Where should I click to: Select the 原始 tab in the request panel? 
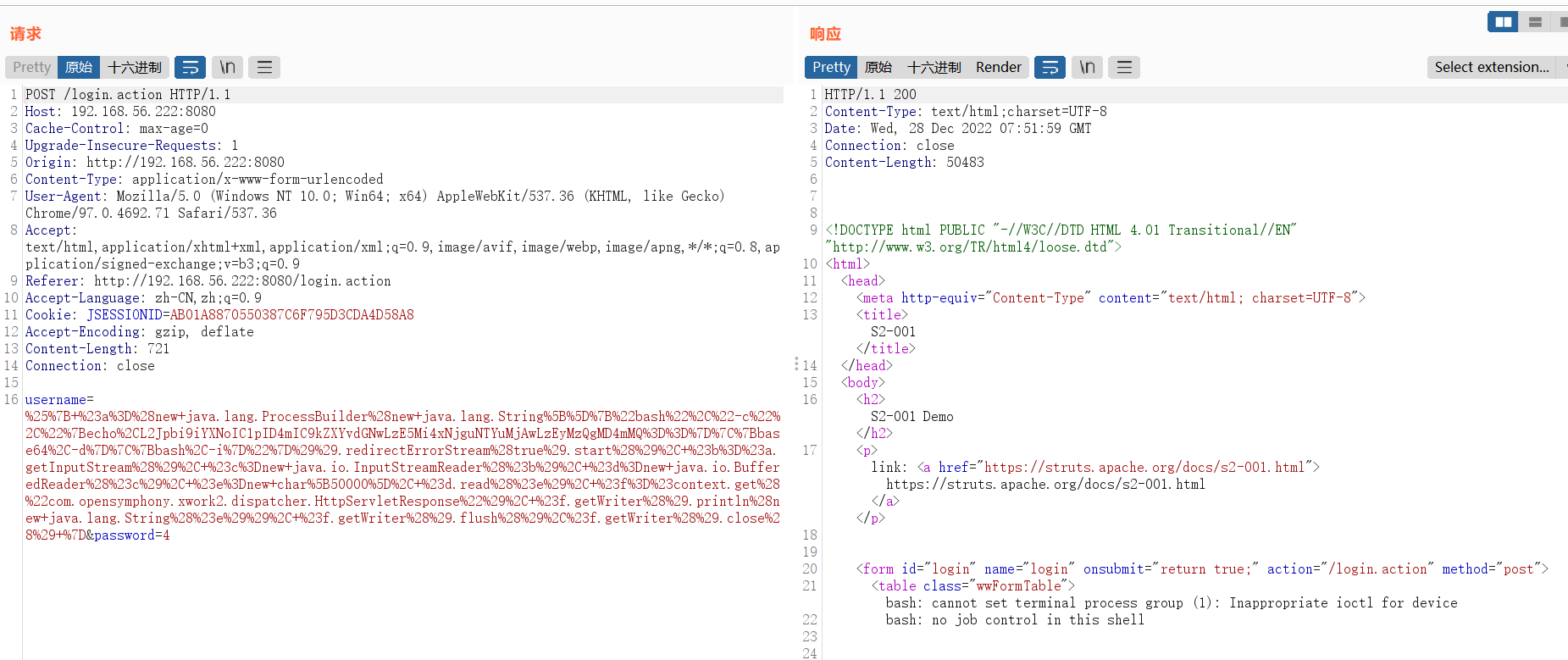(x=79, y=67)
